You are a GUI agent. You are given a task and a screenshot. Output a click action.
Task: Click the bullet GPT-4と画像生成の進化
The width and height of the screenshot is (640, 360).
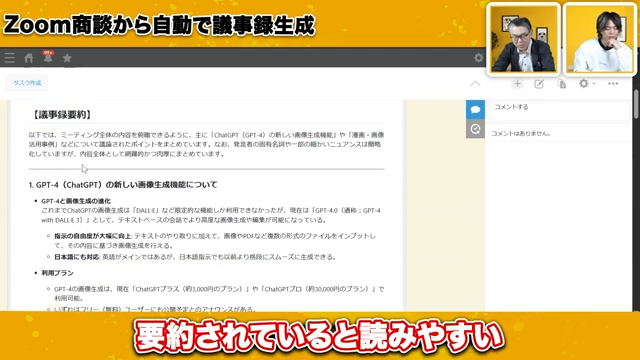pyautogui.click(x=76, y=201)
